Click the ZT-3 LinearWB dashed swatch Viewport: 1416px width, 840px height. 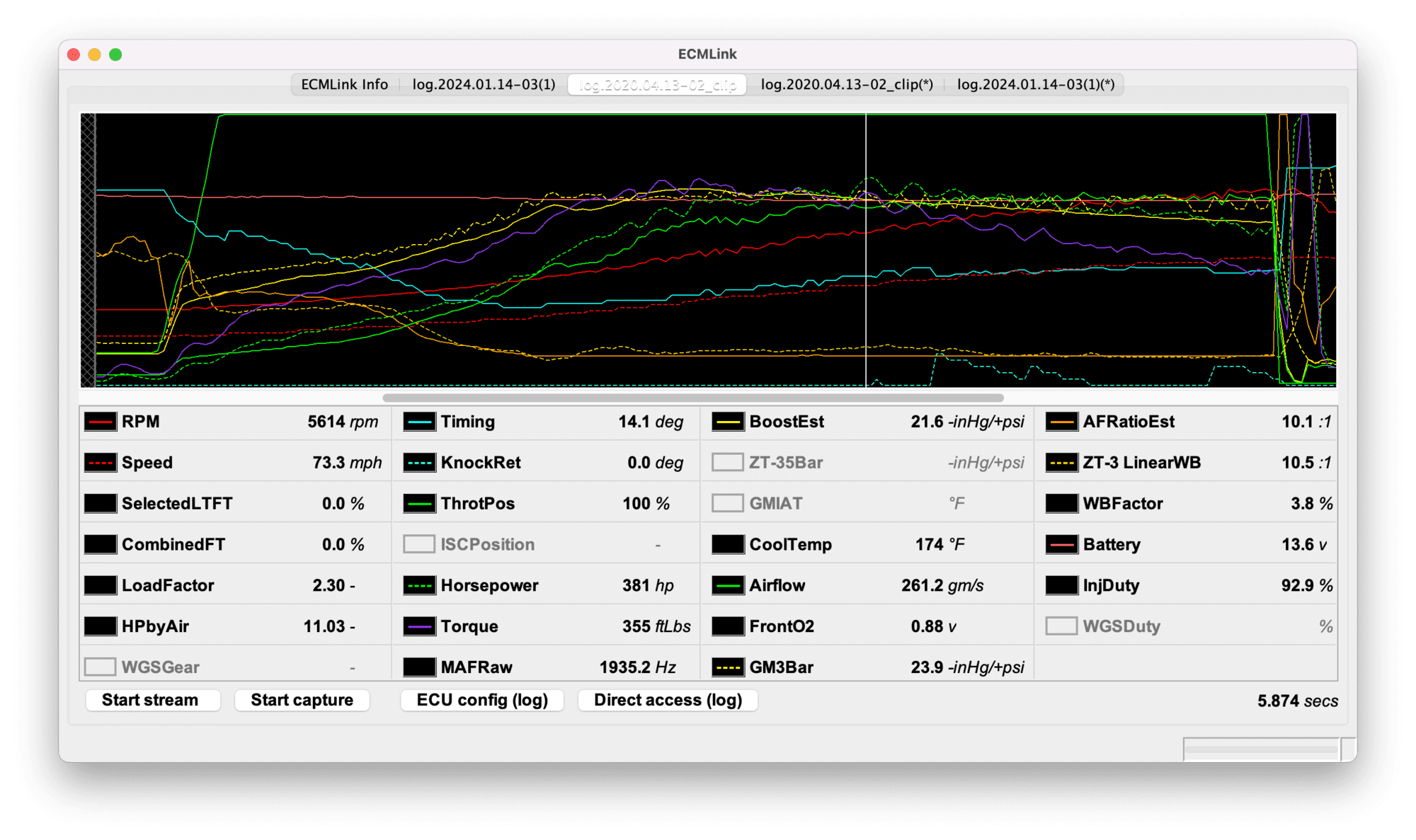(1061, 463)
